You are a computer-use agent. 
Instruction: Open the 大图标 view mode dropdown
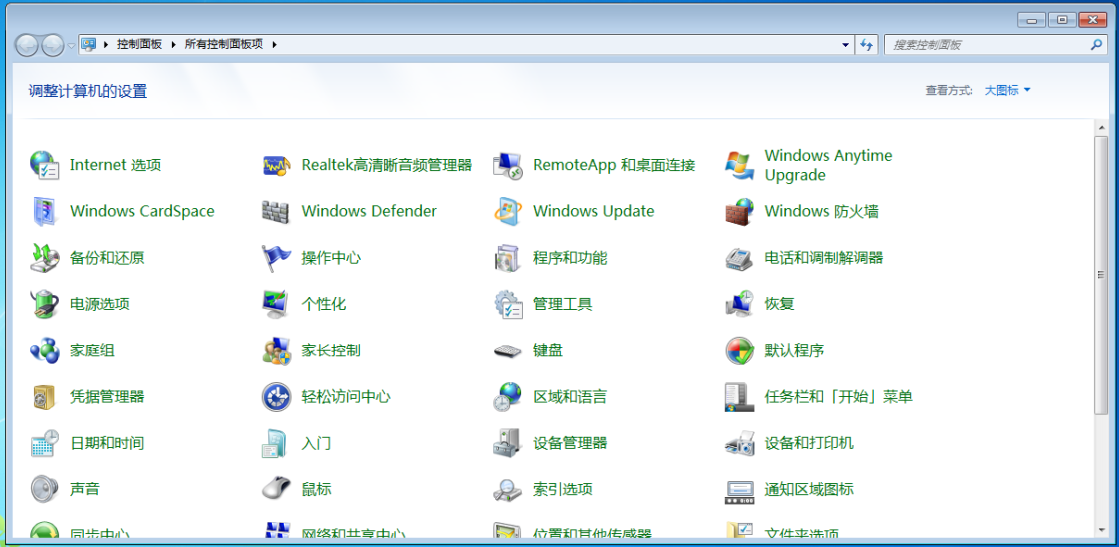click(1007, 90)
